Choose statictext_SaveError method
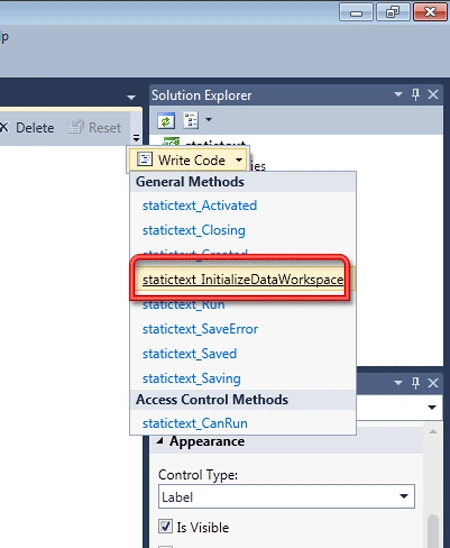The height and width of the screenshot is (548, 450). 200,329
